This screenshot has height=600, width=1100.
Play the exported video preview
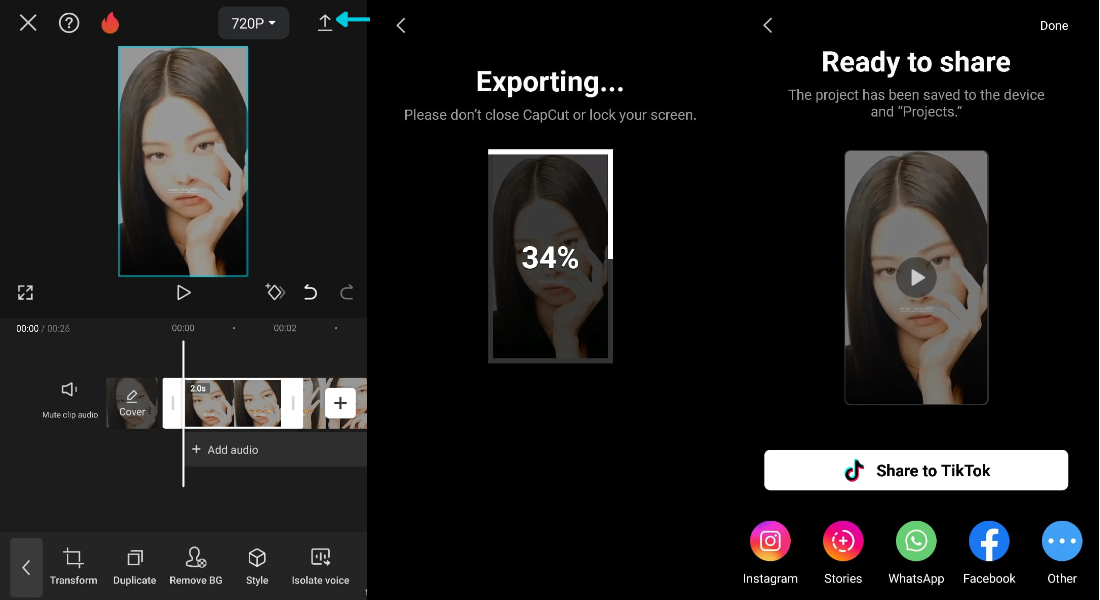tap(916, 278)
